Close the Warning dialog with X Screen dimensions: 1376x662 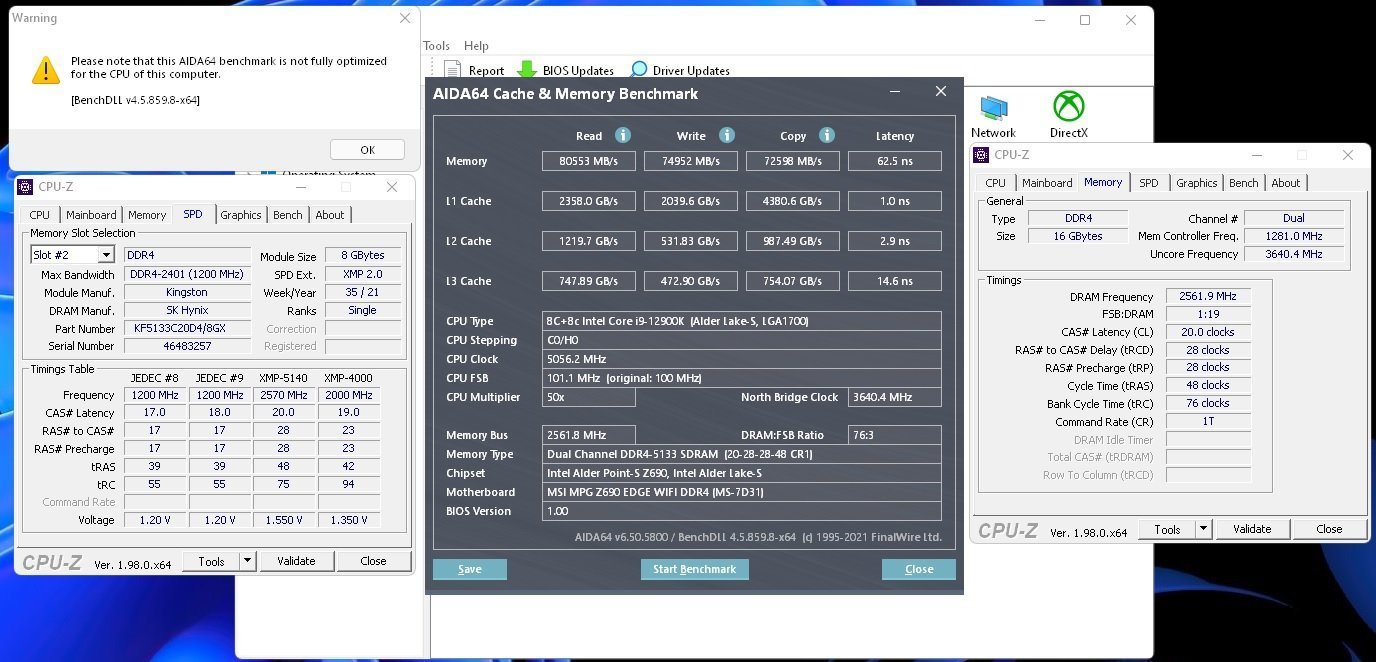point(404,18)
